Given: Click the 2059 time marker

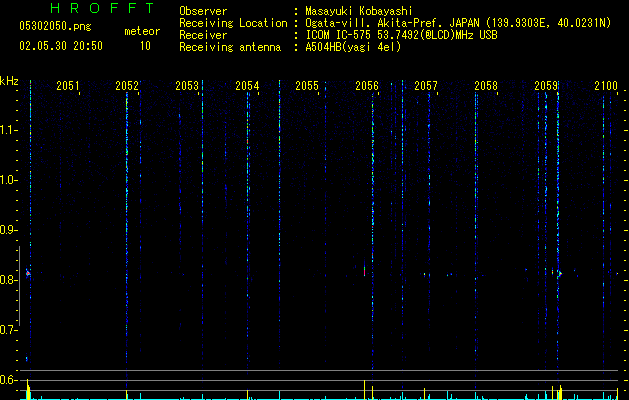Looking at the screenshot, I should point(546,86).
